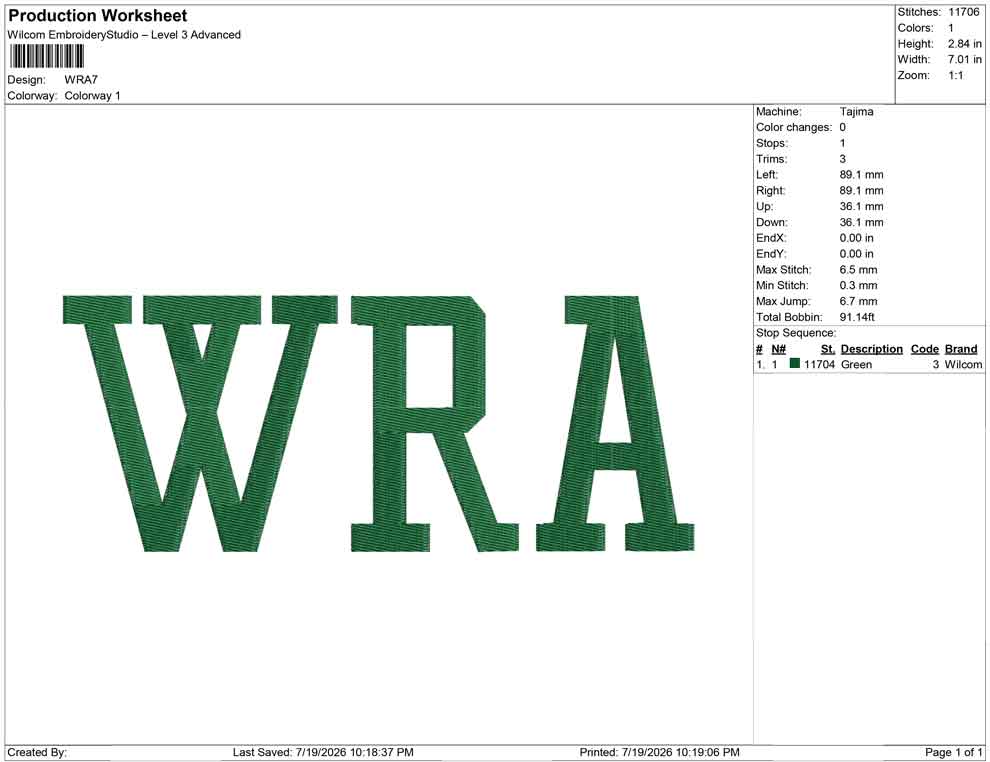Select the Down value '36.1 mm'

click(861, 222)
